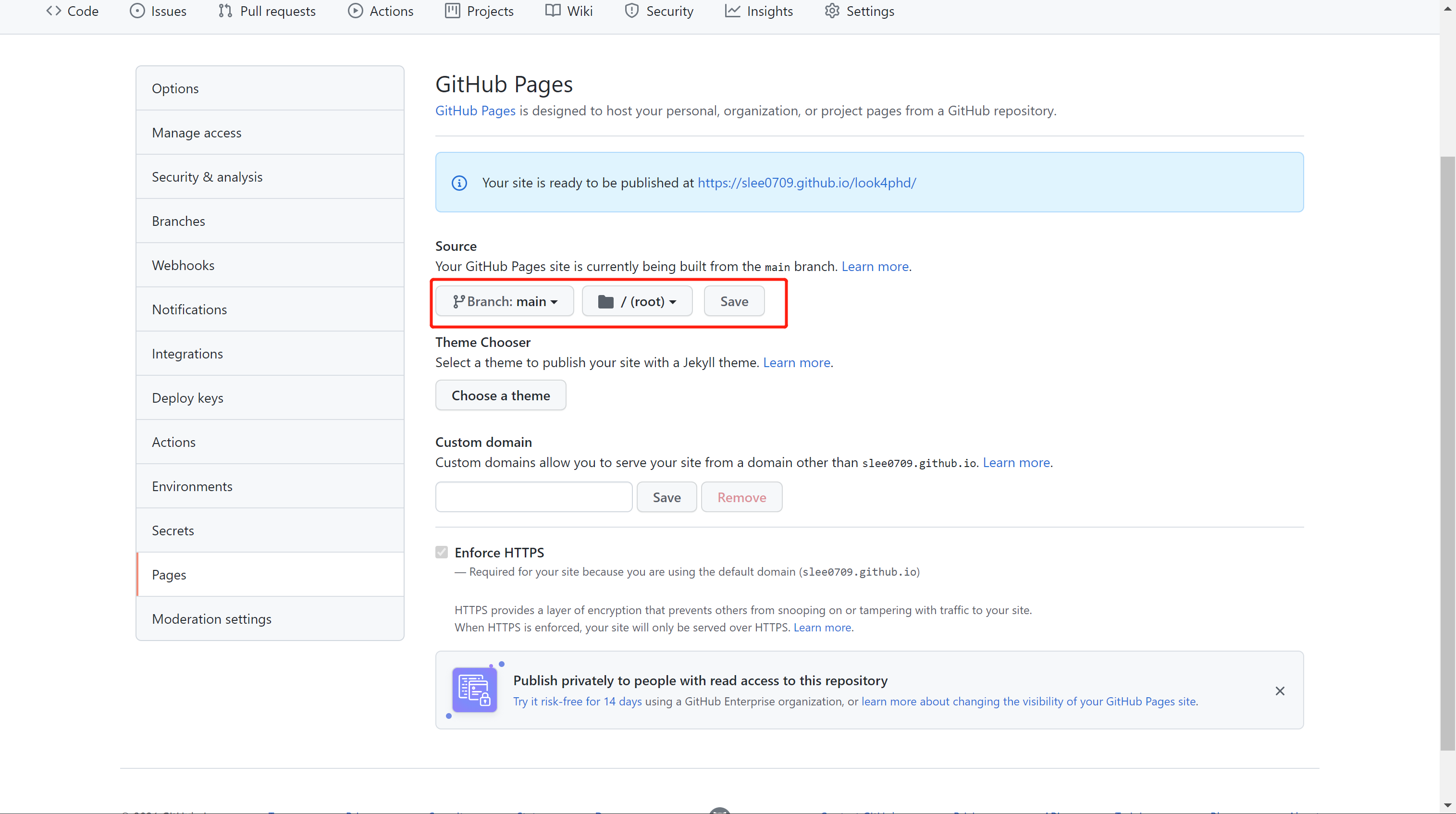Open the published site URL link
Screen dimensions: 1456x814
[x=806, y=183]
